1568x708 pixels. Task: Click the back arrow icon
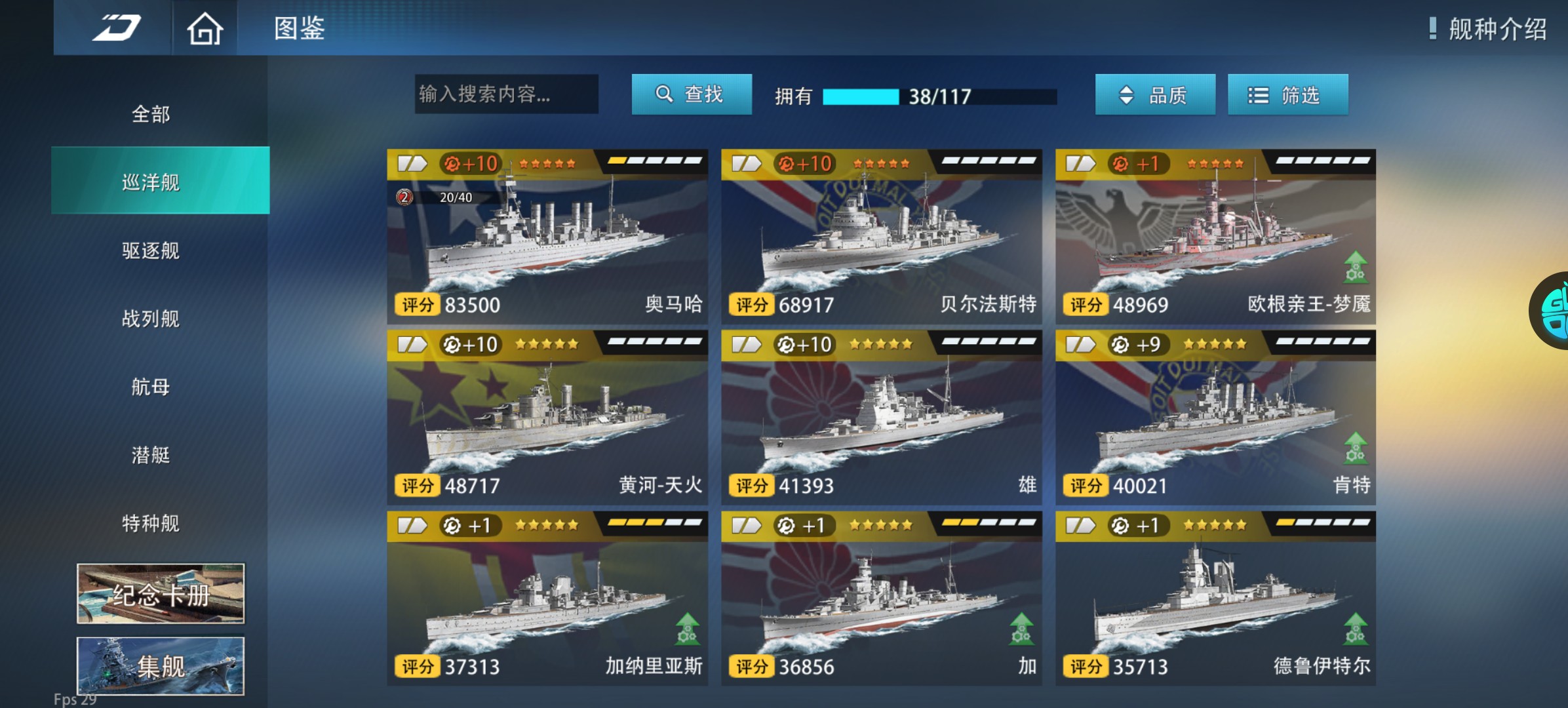[x=116, y=28]
